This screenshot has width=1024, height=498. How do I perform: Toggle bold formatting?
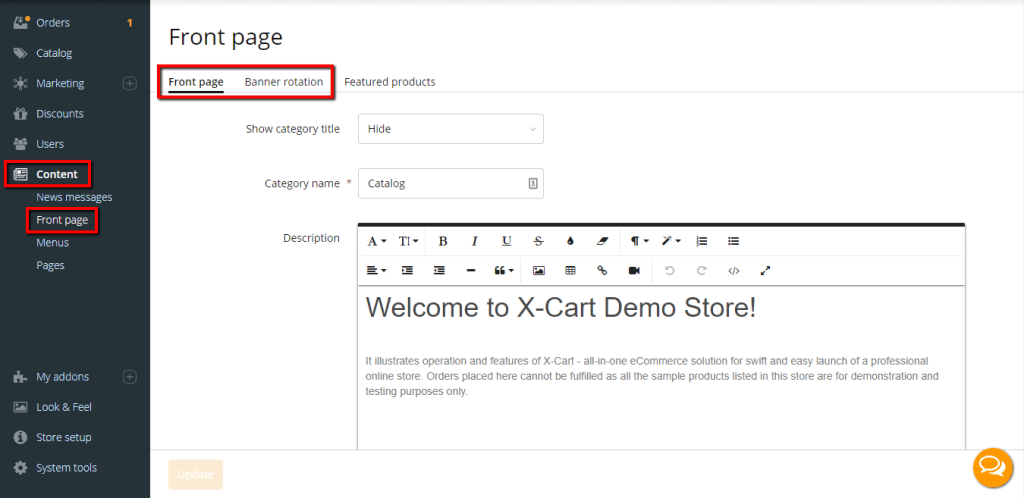[x=443, y=241]
